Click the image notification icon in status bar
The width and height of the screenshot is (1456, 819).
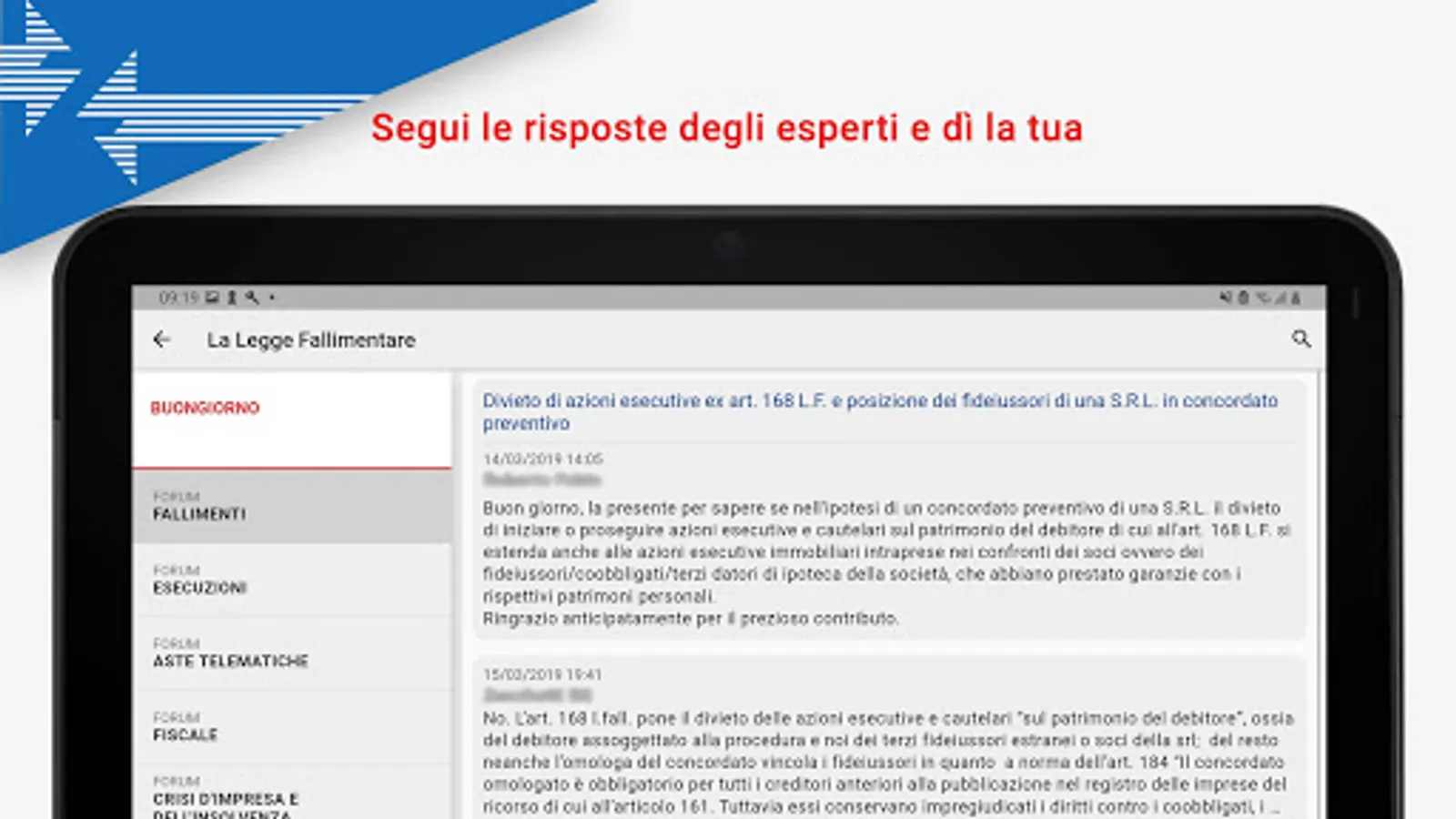(x=212, y=298)
